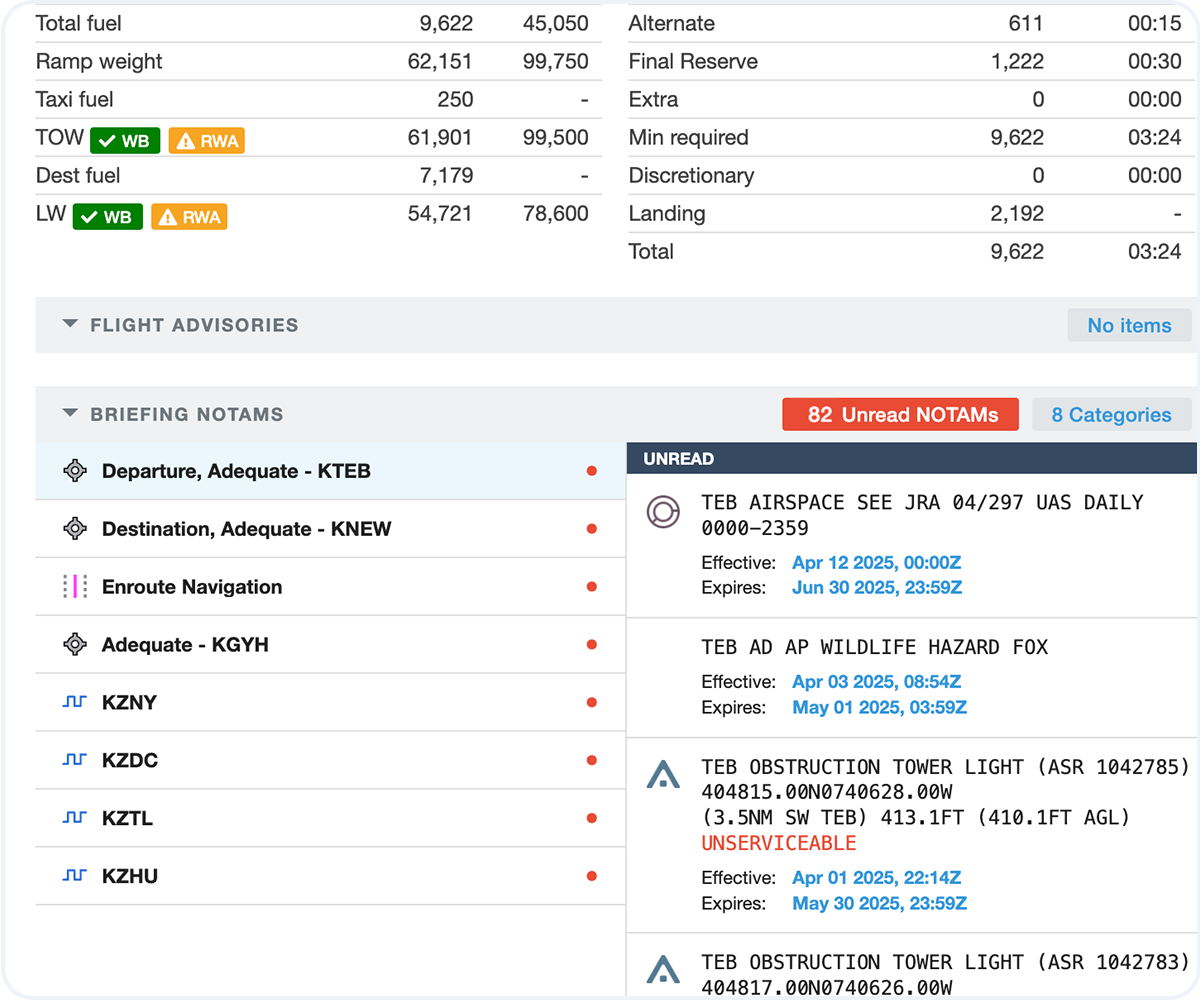Viewport: 1200px width, 1000px height.
Task: Click expiry date Jun 30 2025, 23:59Z
Action: coord(877,587)
